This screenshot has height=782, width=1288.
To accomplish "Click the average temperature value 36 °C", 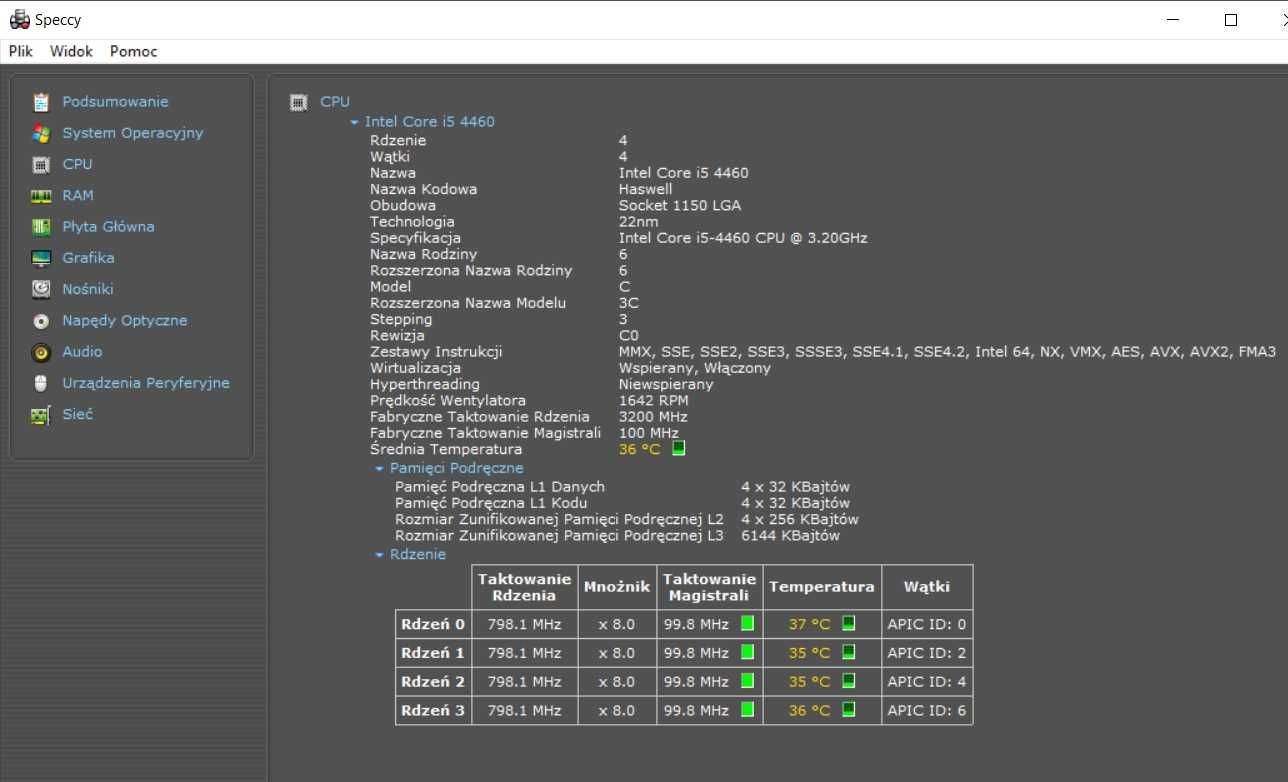I will pos(640,449).
